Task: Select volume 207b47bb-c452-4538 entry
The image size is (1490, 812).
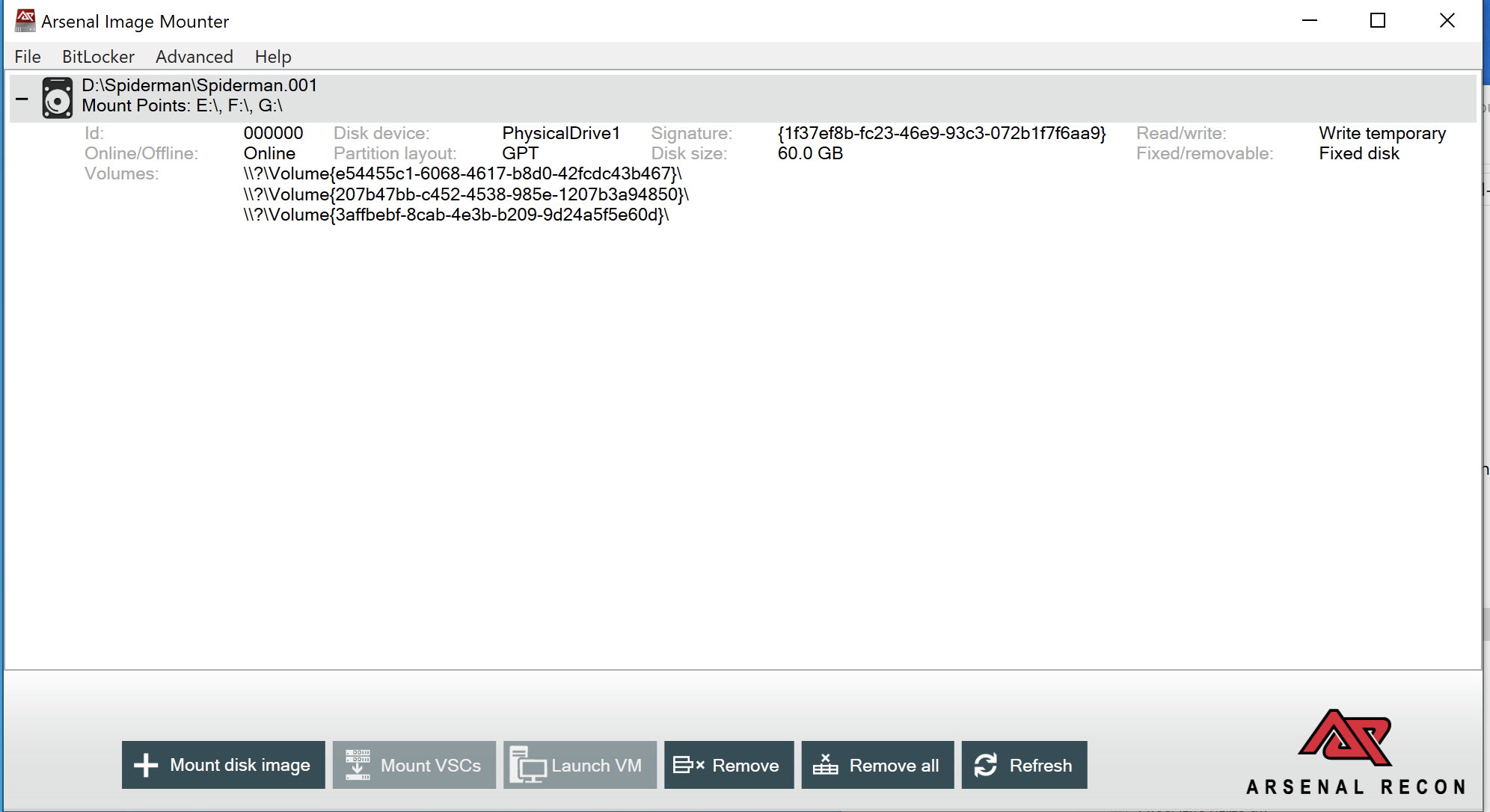Action: coord(465,194)
